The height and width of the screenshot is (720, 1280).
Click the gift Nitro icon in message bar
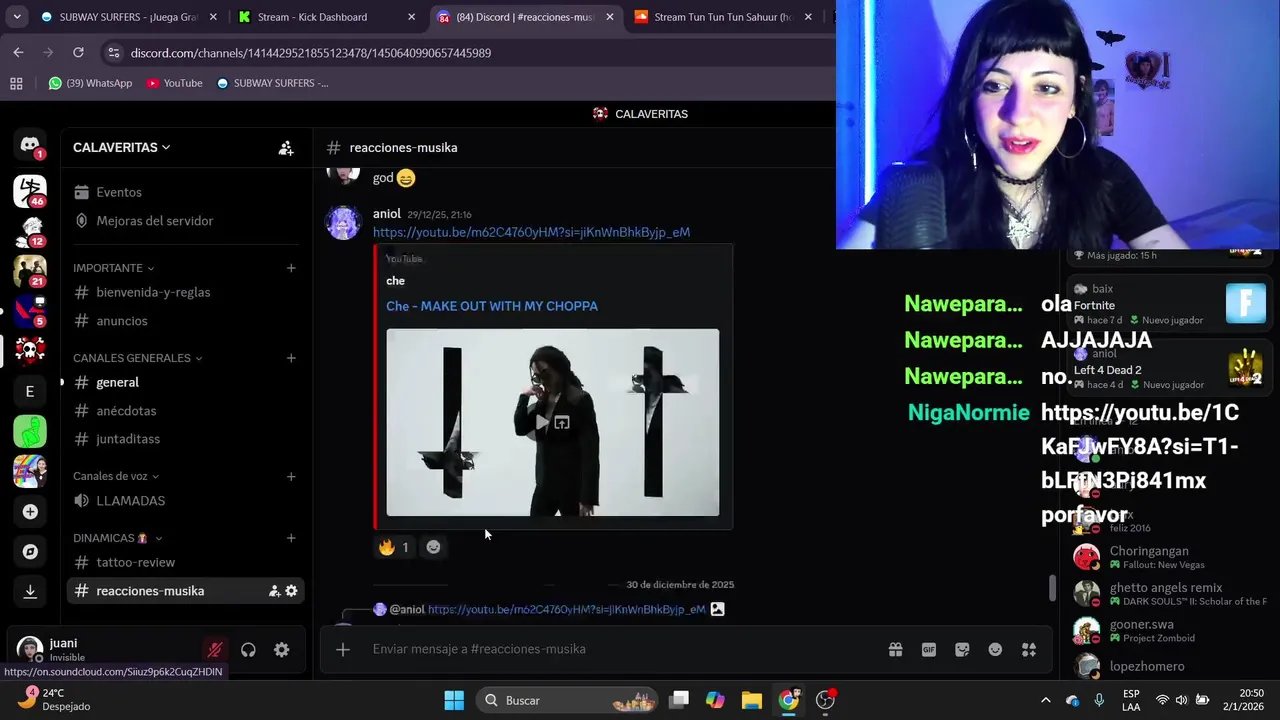point(896,649)
